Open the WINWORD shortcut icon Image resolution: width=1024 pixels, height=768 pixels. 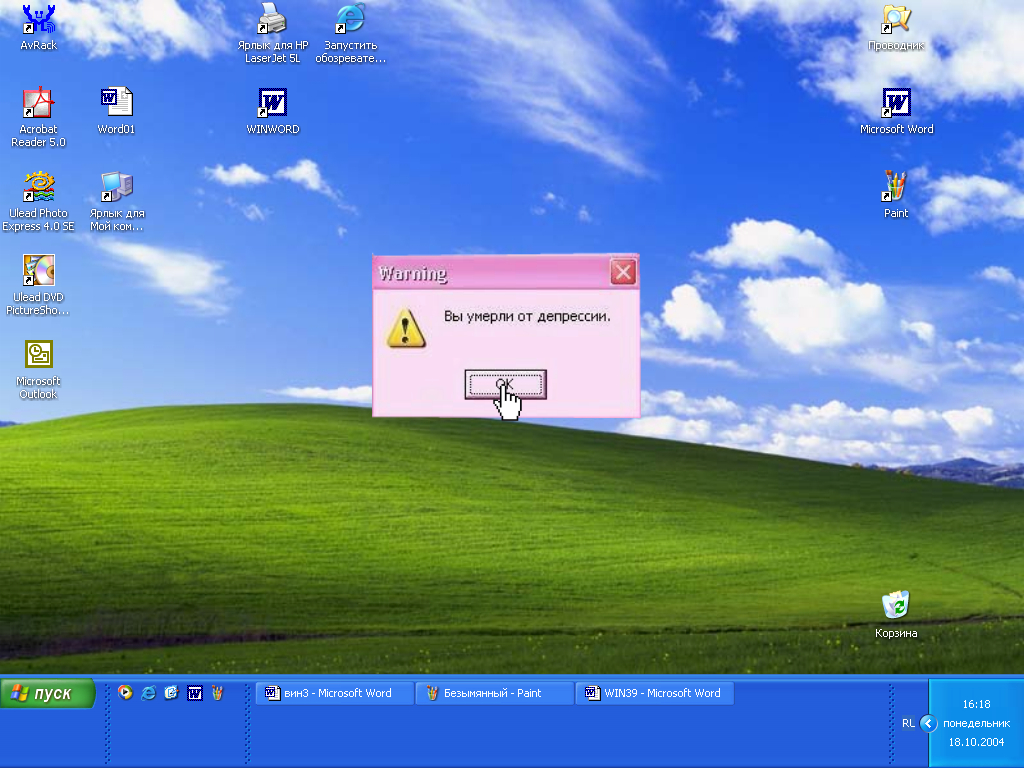coord(272,110)
